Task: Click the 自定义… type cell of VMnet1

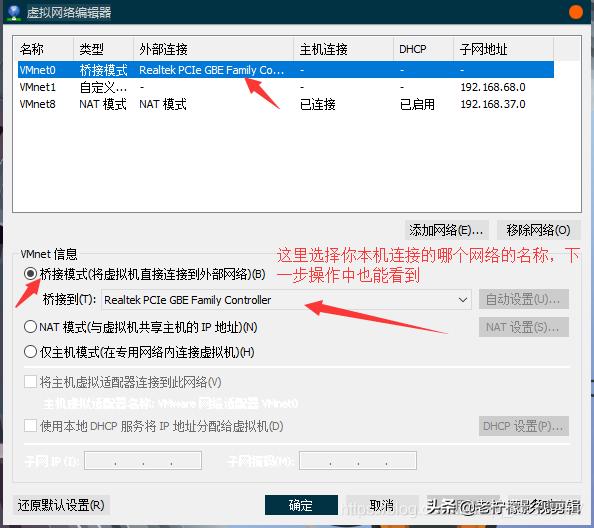Action: point(103,87)
